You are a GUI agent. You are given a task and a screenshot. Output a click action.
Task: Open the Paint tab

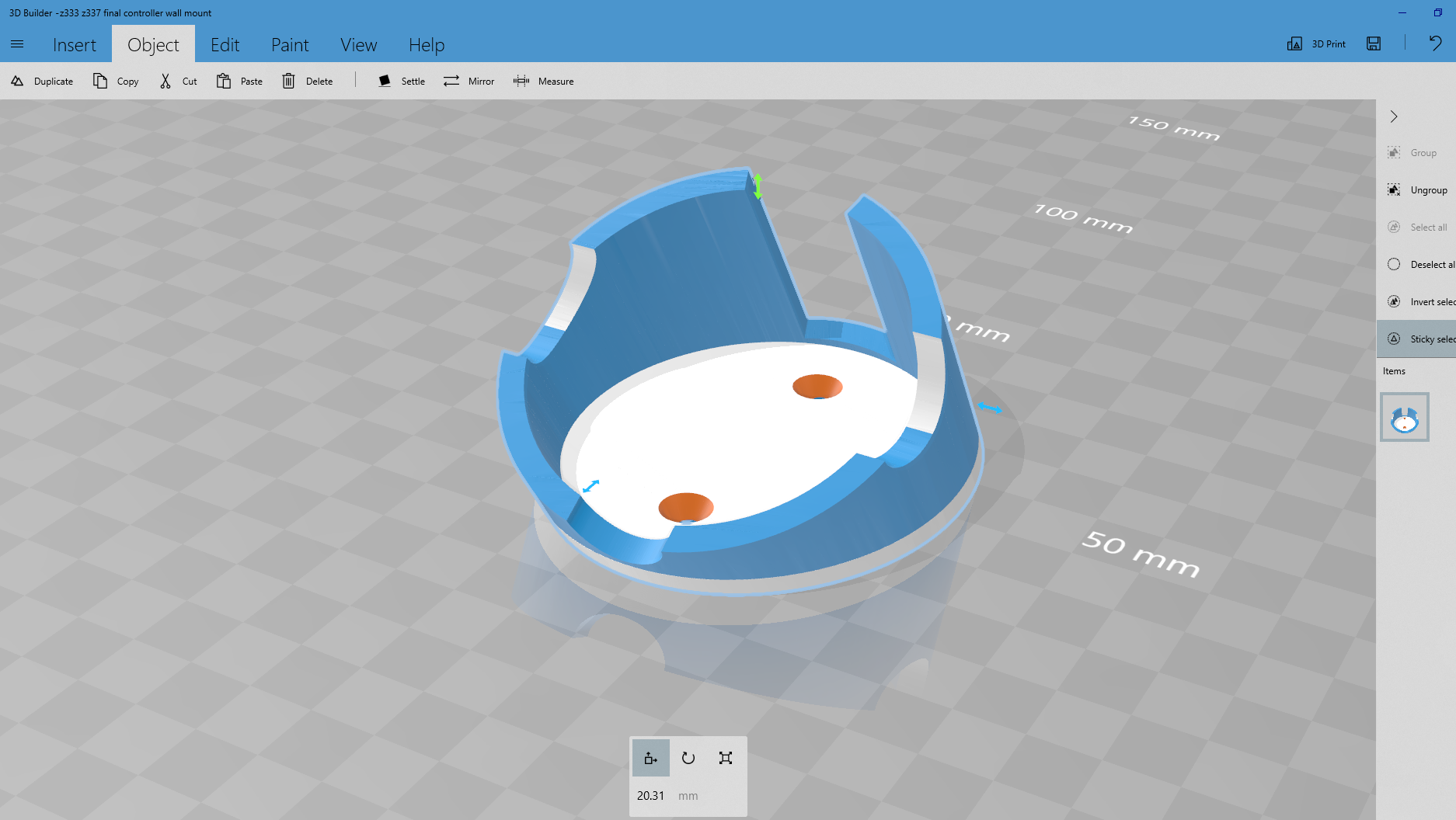coord(290,44)
